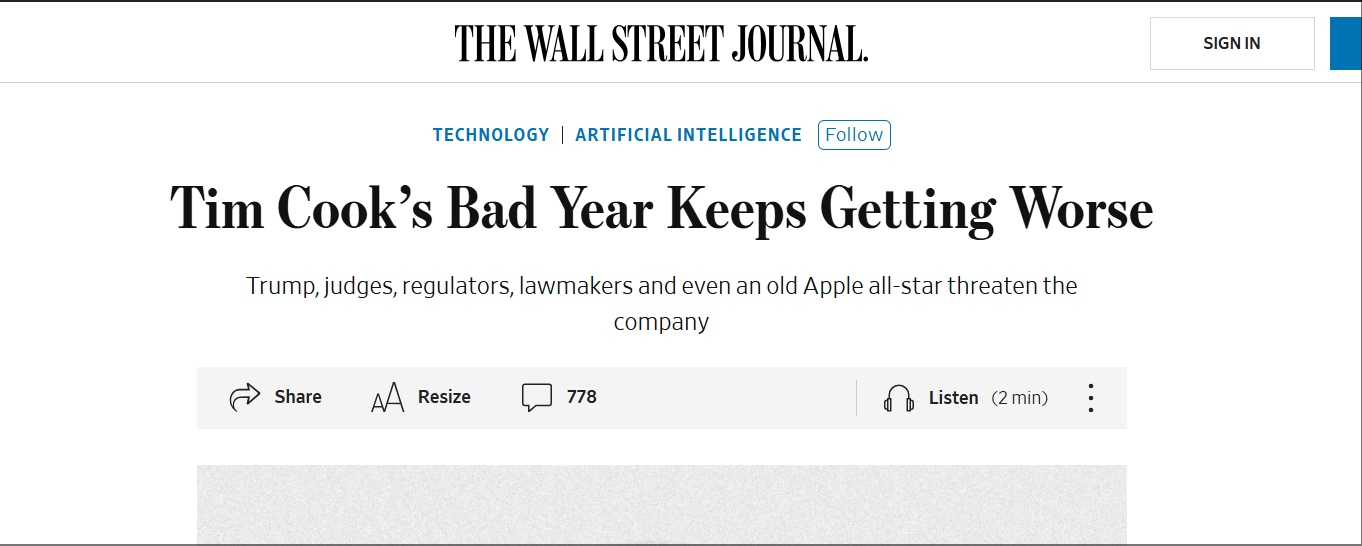
Task: Click the AA text Resize icon
Action: point(387,398)
